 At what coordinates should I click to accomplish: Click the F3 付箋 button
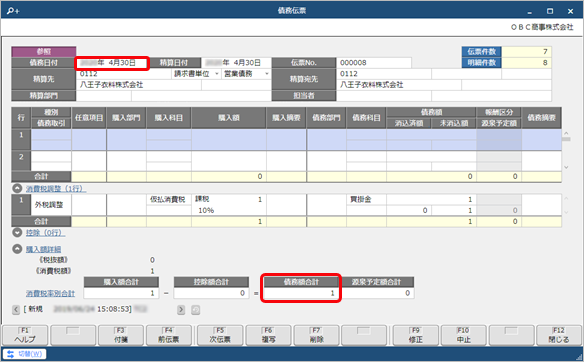(121, 335)
